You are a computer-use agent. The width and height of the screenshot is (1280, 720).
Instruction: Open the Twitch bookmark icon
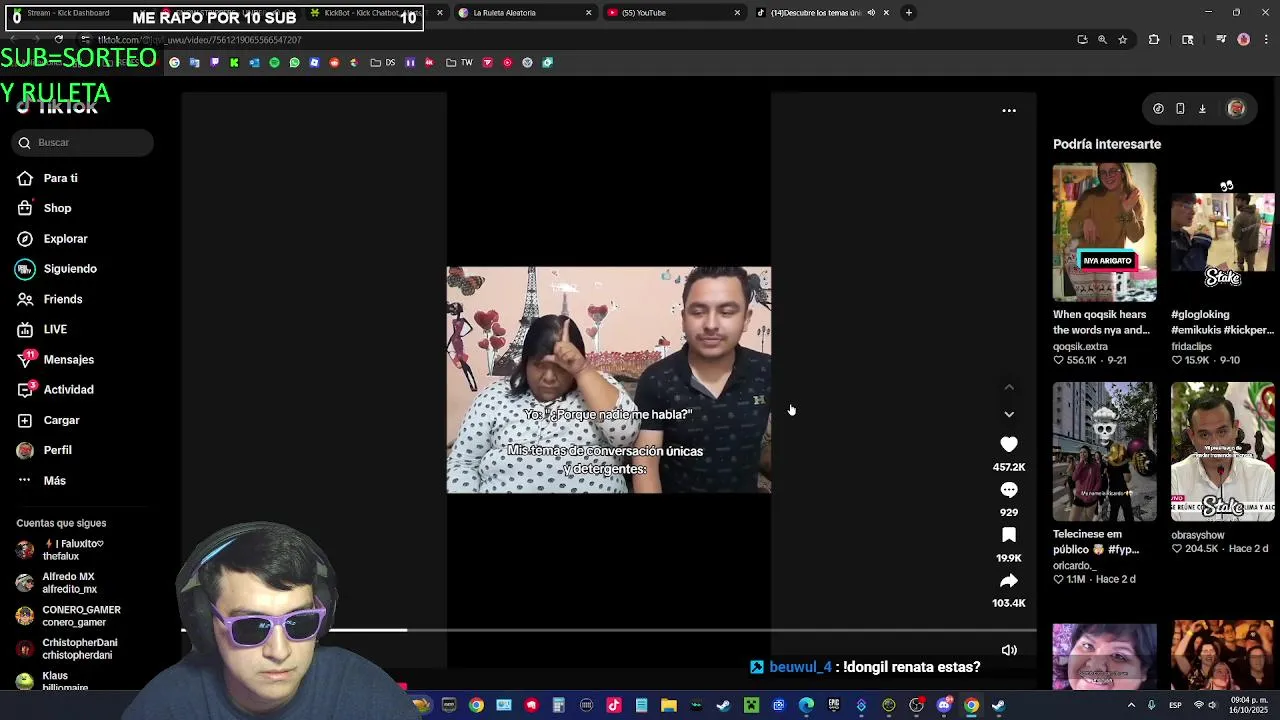pyautogui.click(x=214, y=63)
